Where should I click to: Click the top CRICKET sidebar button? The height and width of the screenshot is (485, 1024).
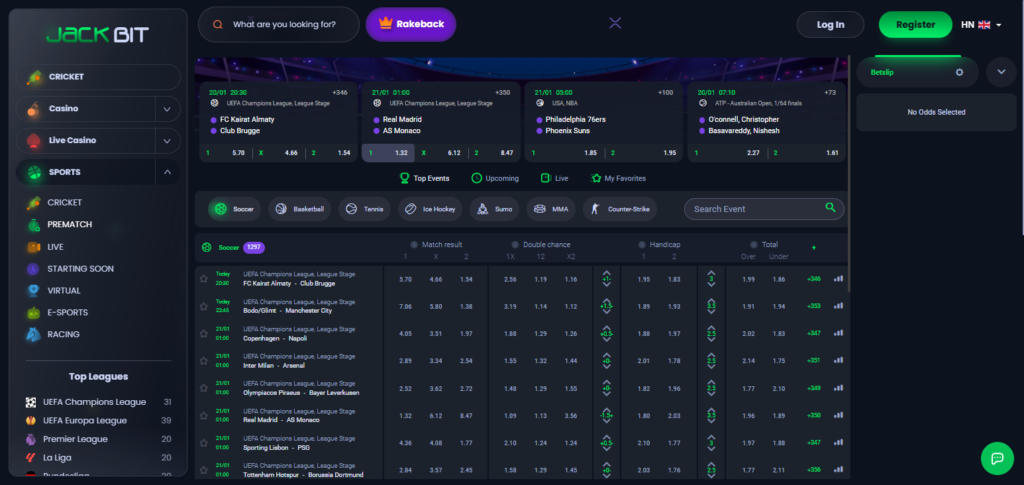point(98,77)
